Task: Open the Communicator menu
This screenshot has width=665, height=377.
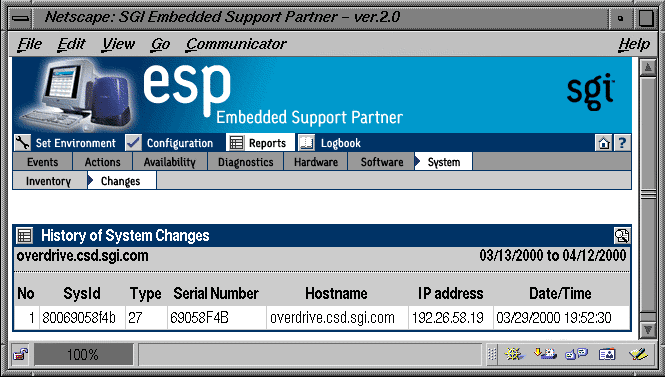Action: tap(236, 44)
